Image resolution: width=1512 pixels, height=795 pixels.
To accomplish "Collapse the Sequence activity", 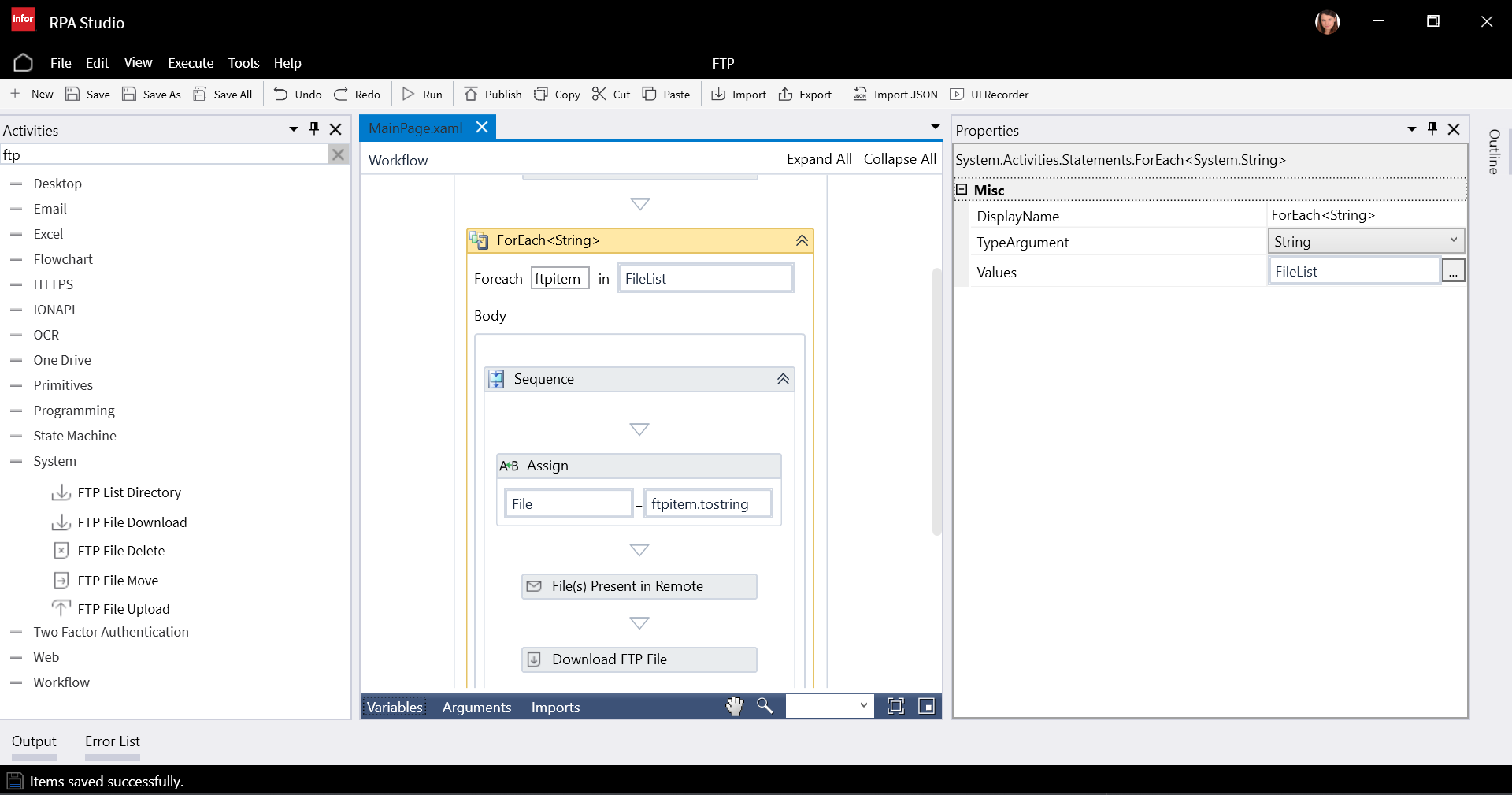I will [783, 379].
